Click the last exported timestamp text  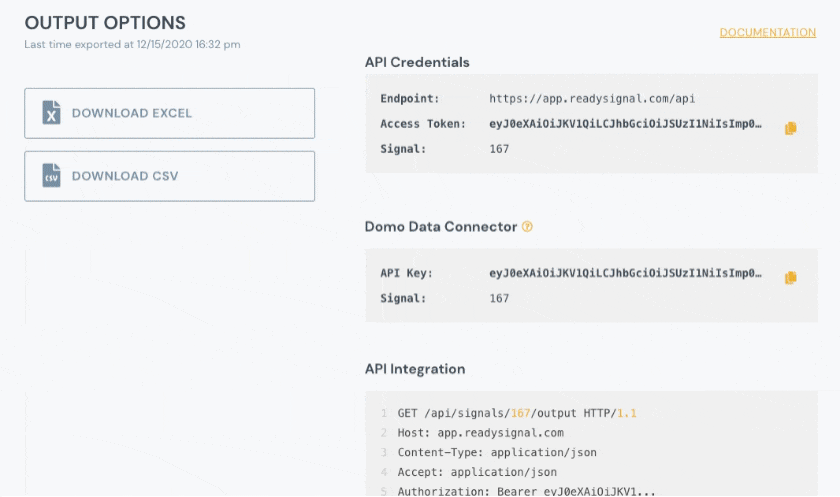pos(132,44)
